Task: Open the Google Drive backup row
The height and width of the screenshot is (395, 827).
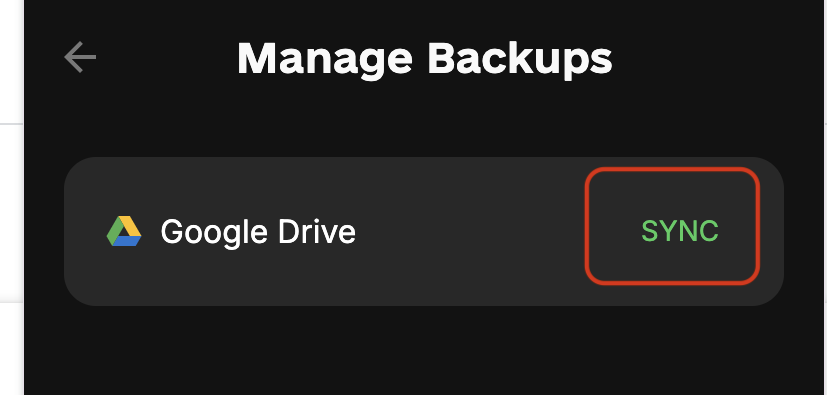Action: pos(424,231)
